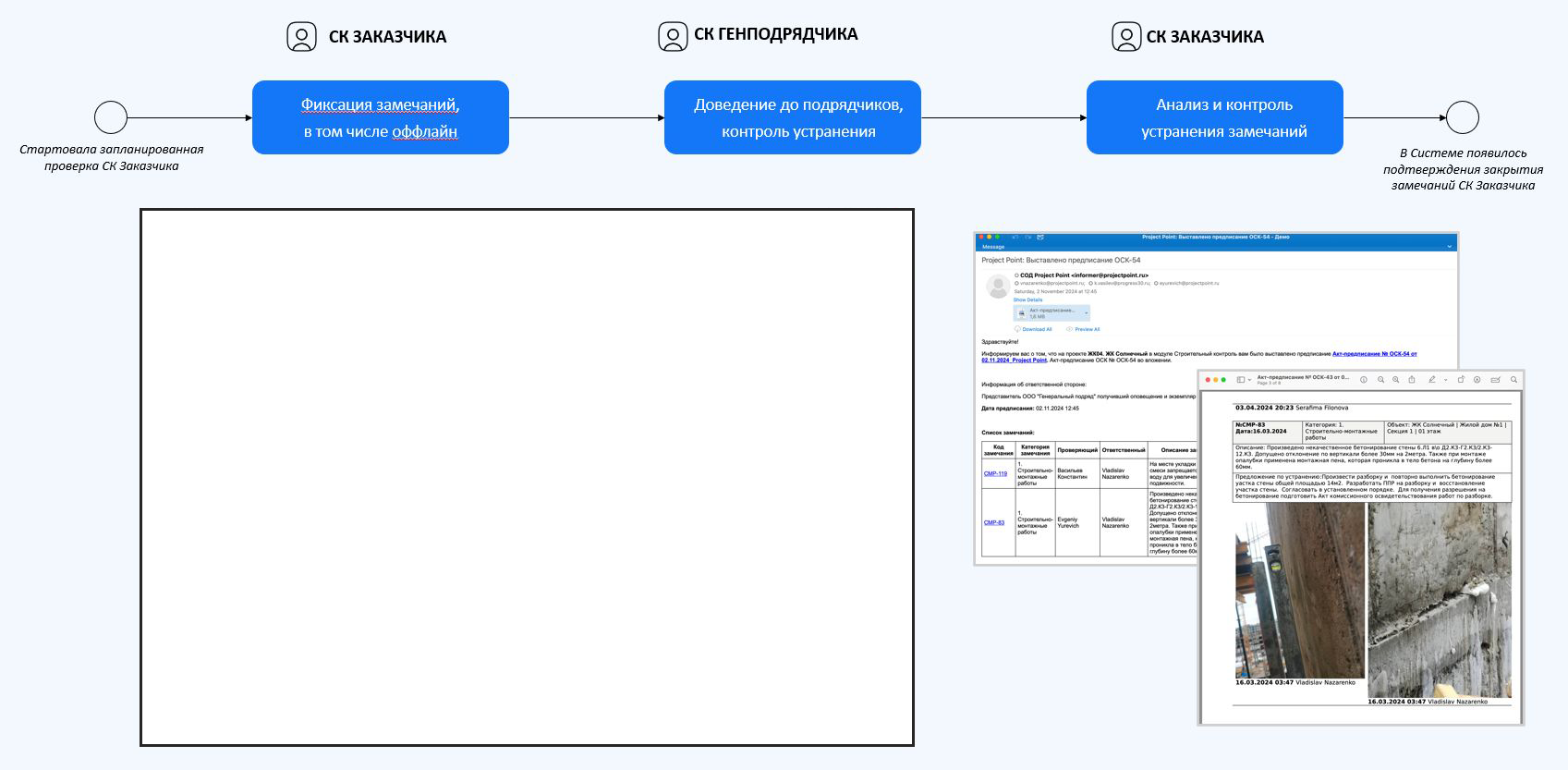Zoom in using the PDF viewer toolbar
Viewport: 1568px width, 770px height.
[1395, 380]
